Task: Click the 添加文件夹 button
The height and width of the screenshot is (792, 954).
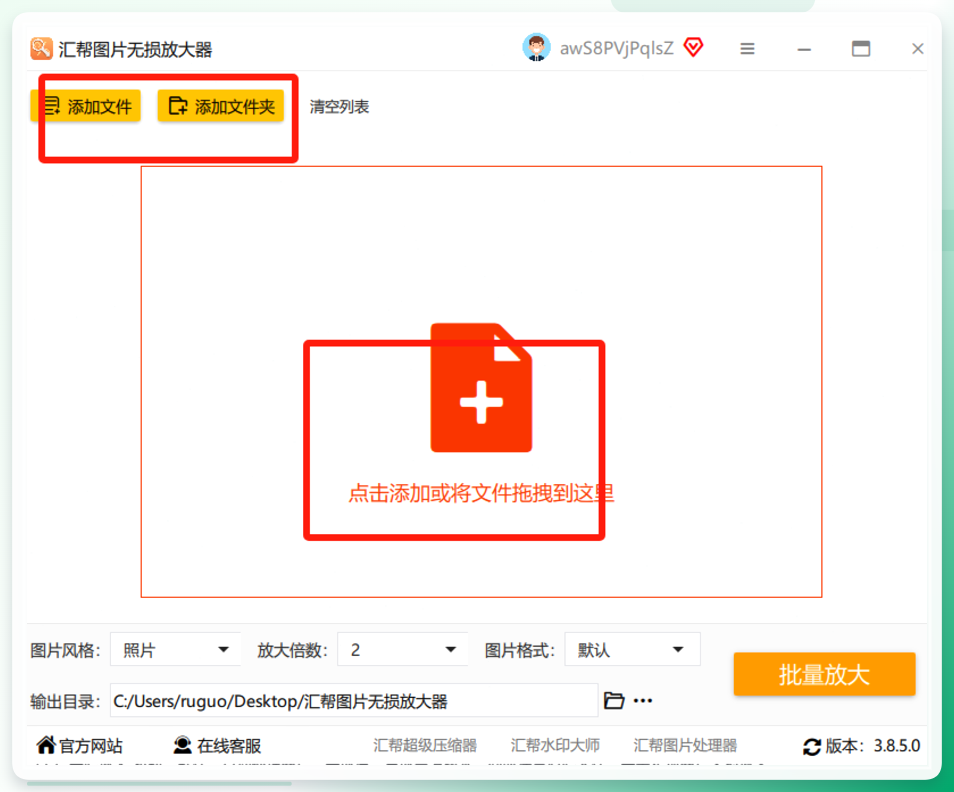Action: tap(221, 106)
